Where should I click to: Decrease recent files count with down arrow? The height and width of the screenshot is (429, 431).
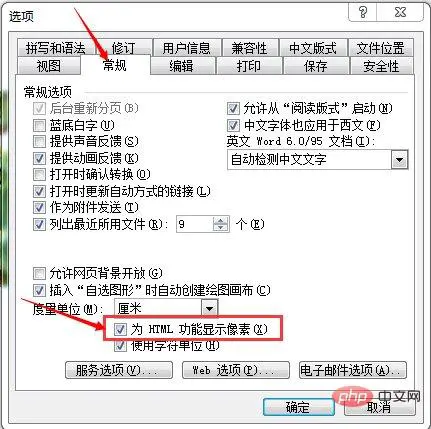220,228
